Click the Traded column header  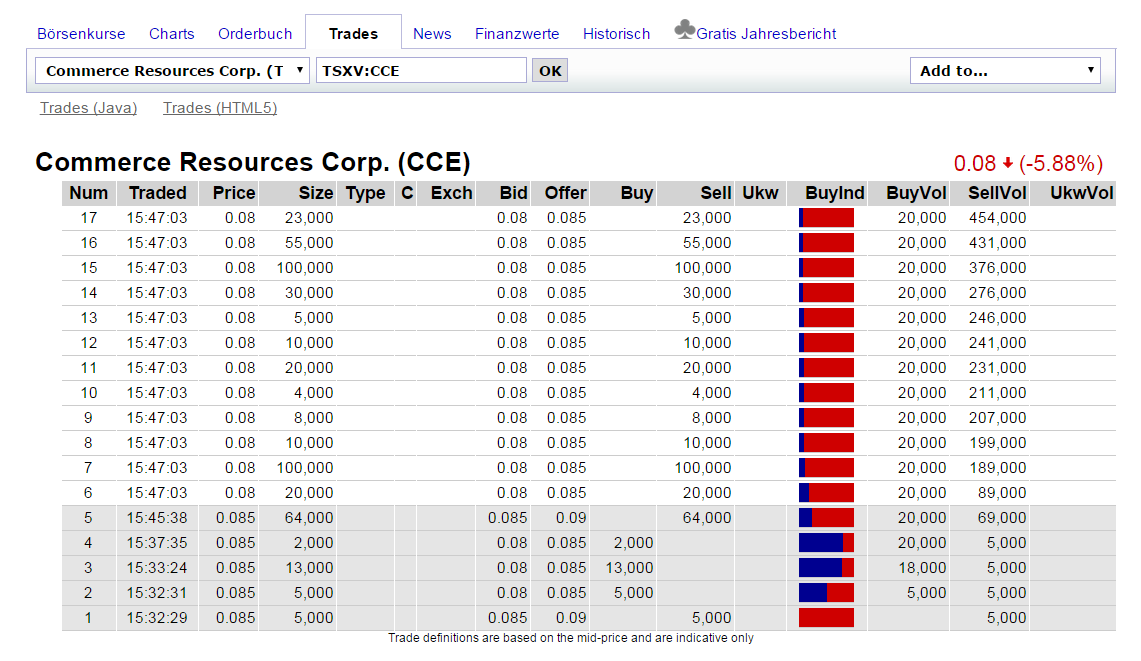point(156,193)
